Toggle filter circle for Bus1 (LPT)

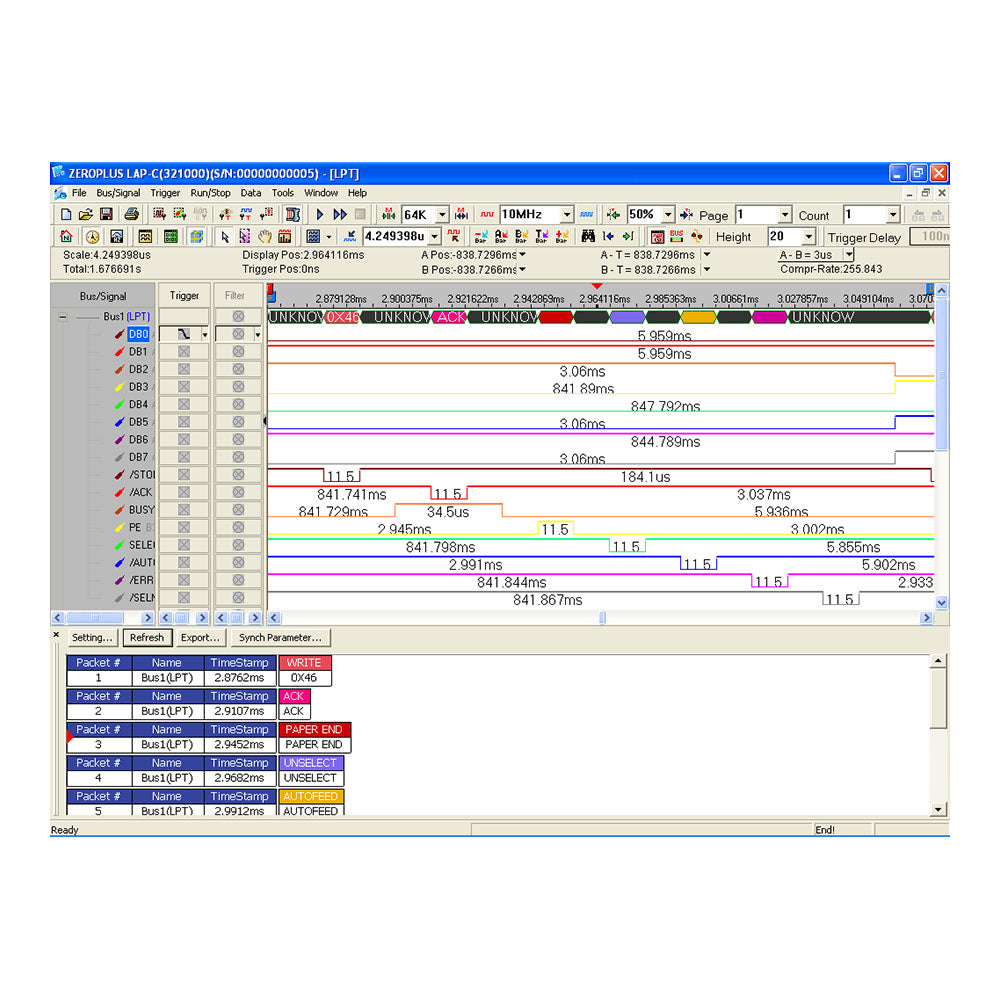[239, 316]
